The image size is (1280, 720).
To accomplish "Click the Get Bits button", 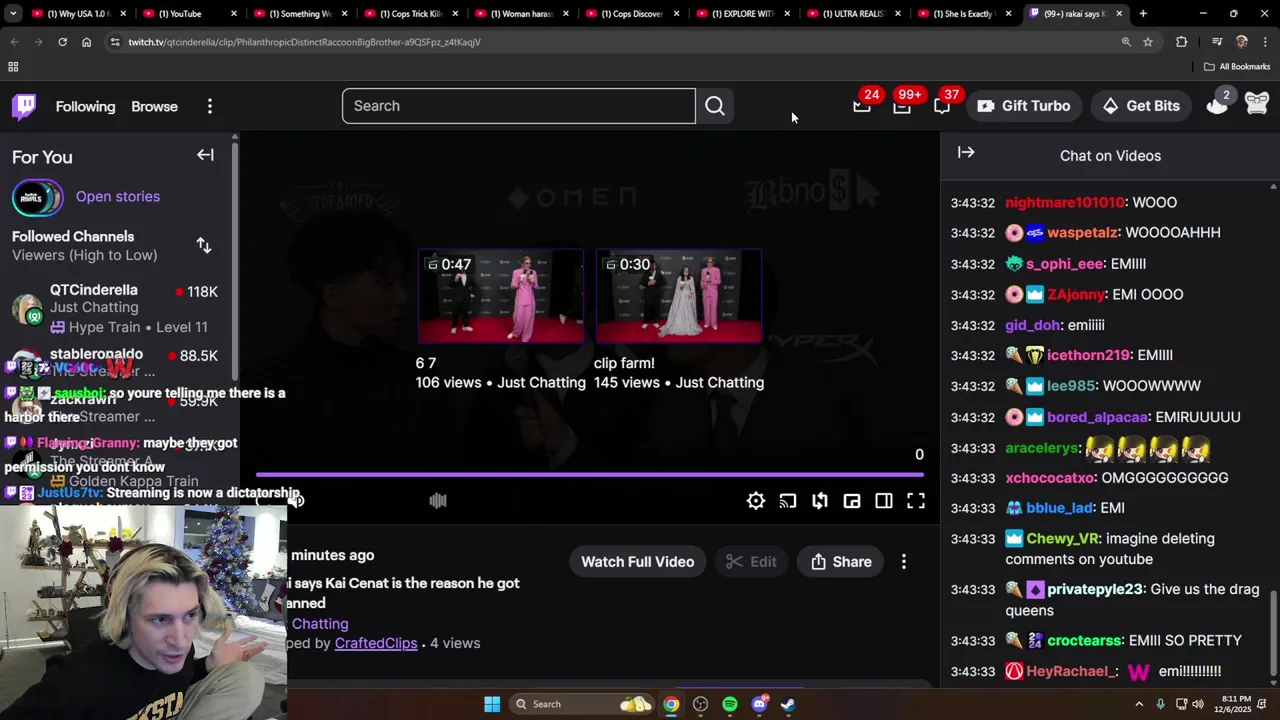I will pos(1142,106).
